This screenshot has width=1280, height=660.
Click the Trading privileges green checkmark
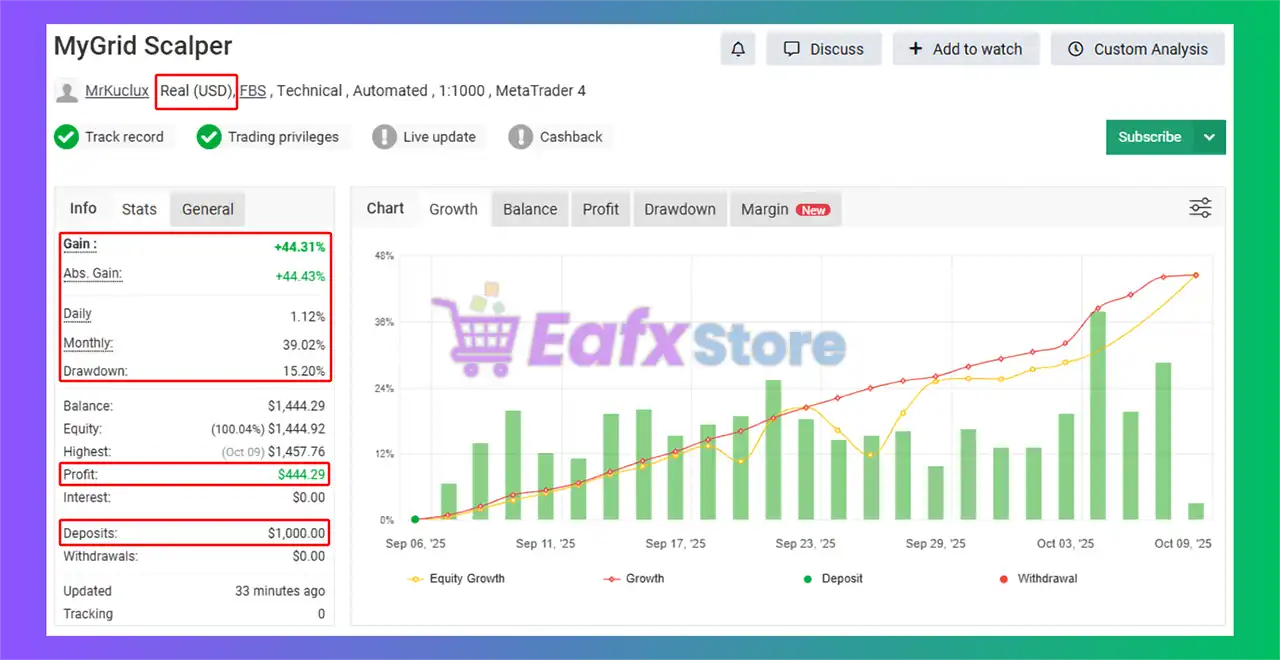[209, 137]
